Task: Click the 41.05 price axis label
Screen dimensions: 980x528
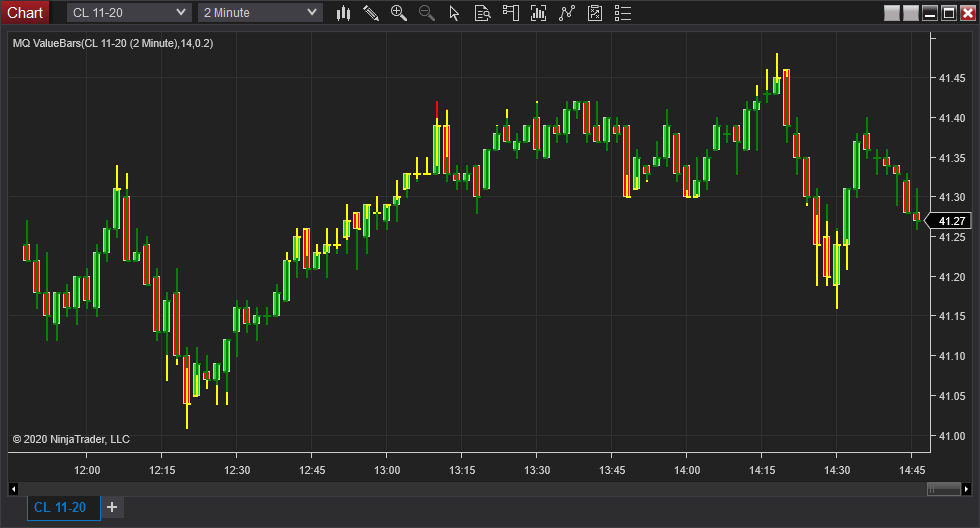Action: tap(952, 396)
